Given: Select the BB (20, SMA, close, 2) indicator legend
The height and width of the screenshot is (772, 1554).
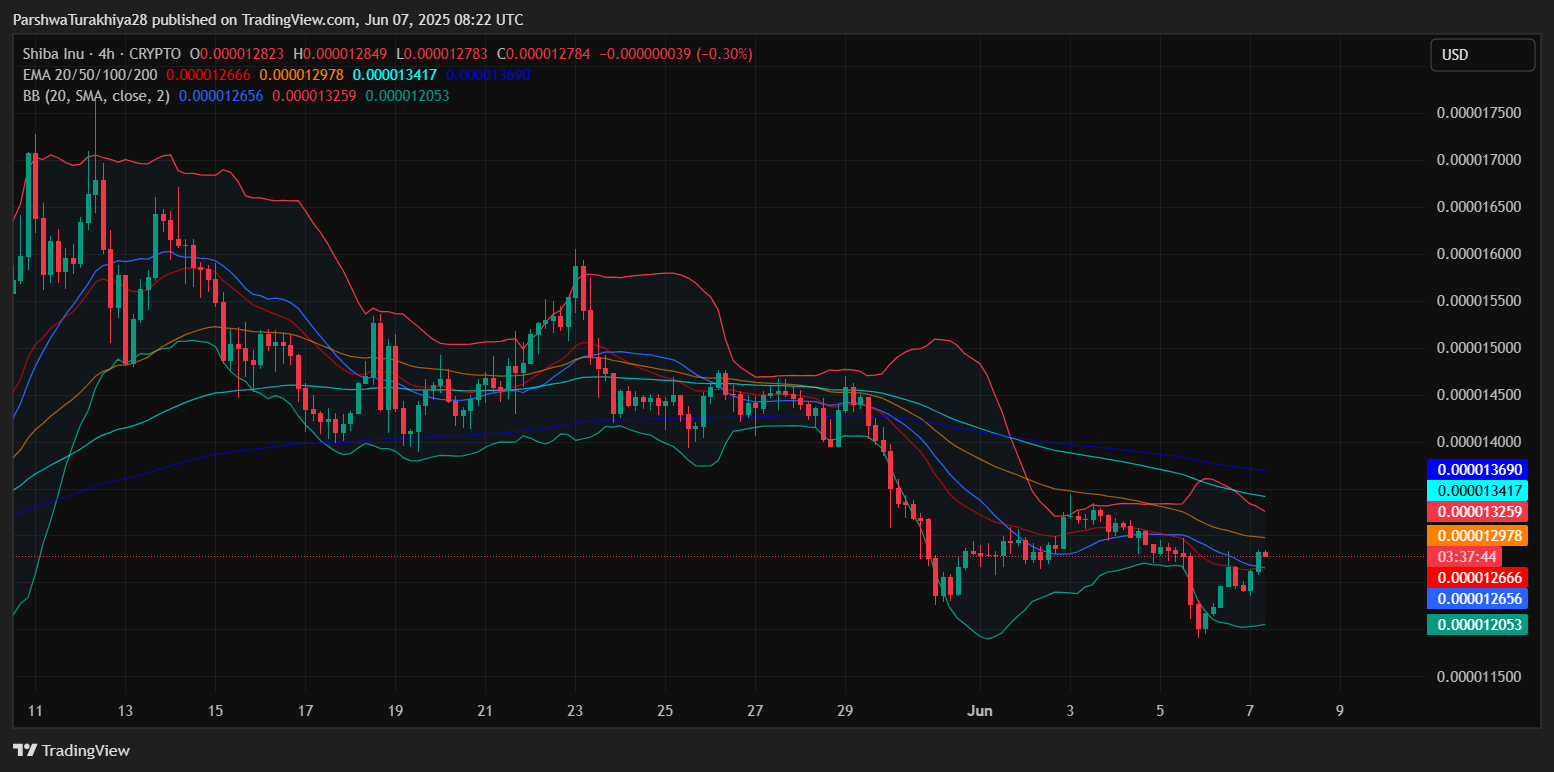Looking at the screenshot, I should 96,96.
